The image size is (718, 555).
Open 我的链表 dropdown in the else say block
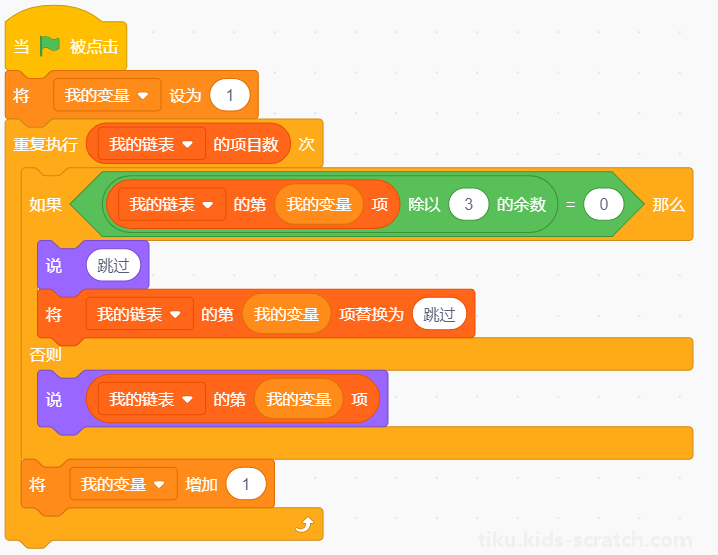152,399
